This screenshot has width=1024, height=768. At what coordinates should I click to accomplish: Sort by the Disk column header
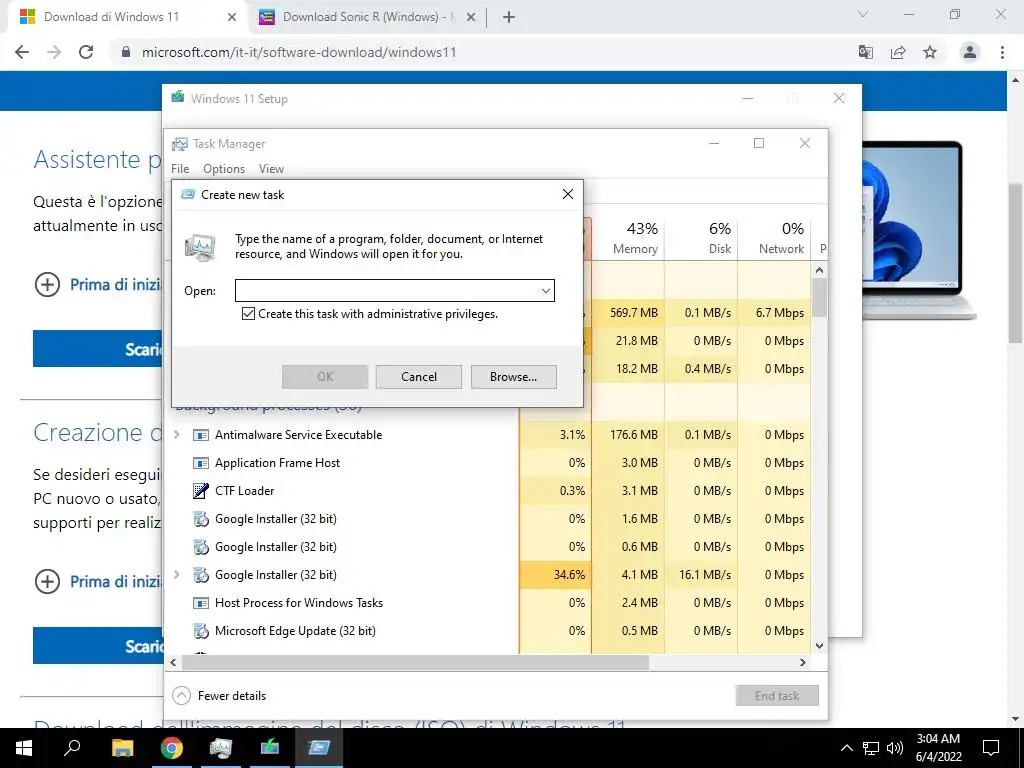pos(701,238)
